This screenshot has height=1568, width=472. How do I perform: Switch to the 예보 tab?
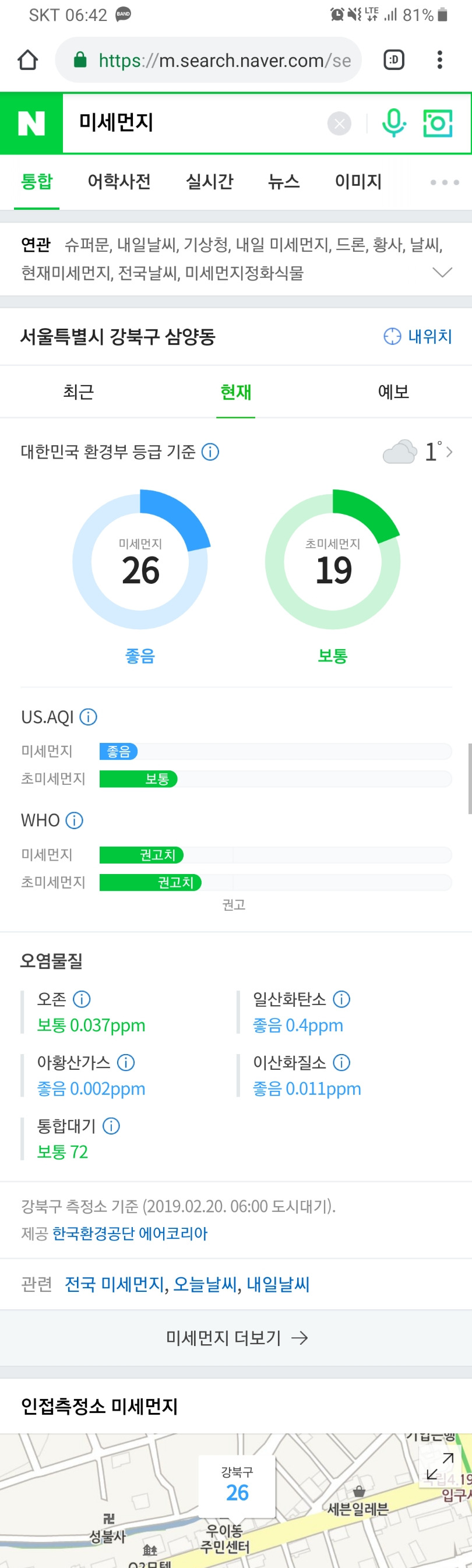point(393,392)
